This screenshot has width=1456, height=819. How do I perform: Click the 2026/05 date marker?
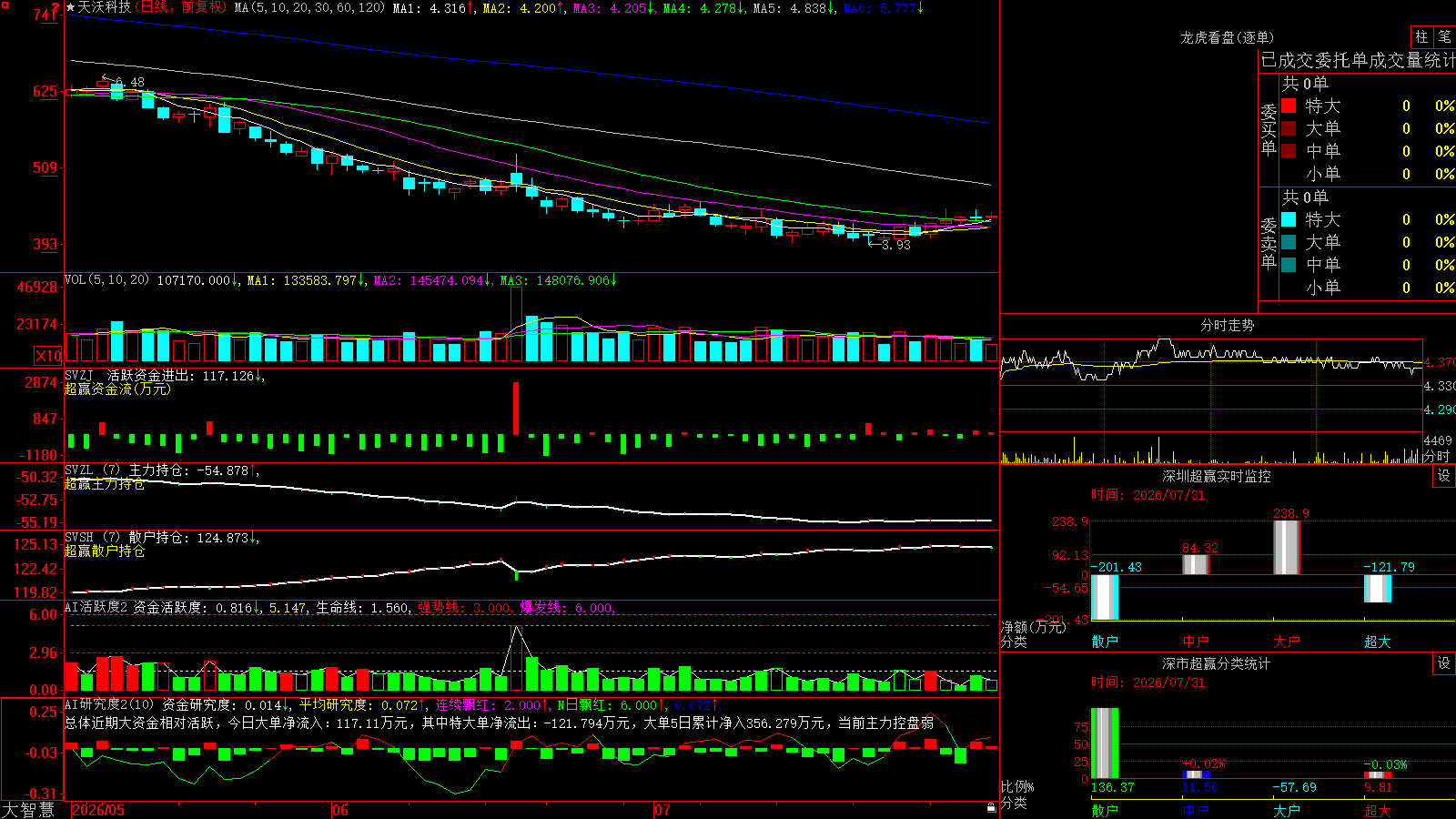coord(98,810)
